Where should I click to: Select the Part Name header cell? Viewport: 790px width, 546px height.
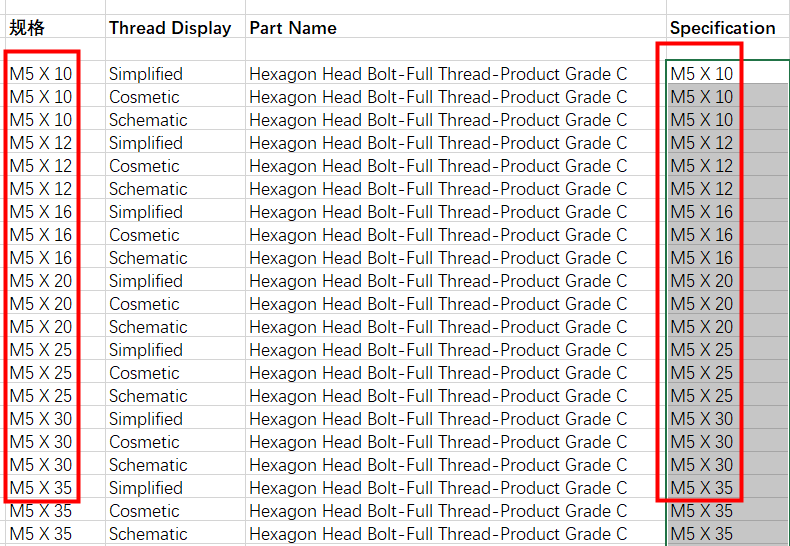(x=455, y=27)
